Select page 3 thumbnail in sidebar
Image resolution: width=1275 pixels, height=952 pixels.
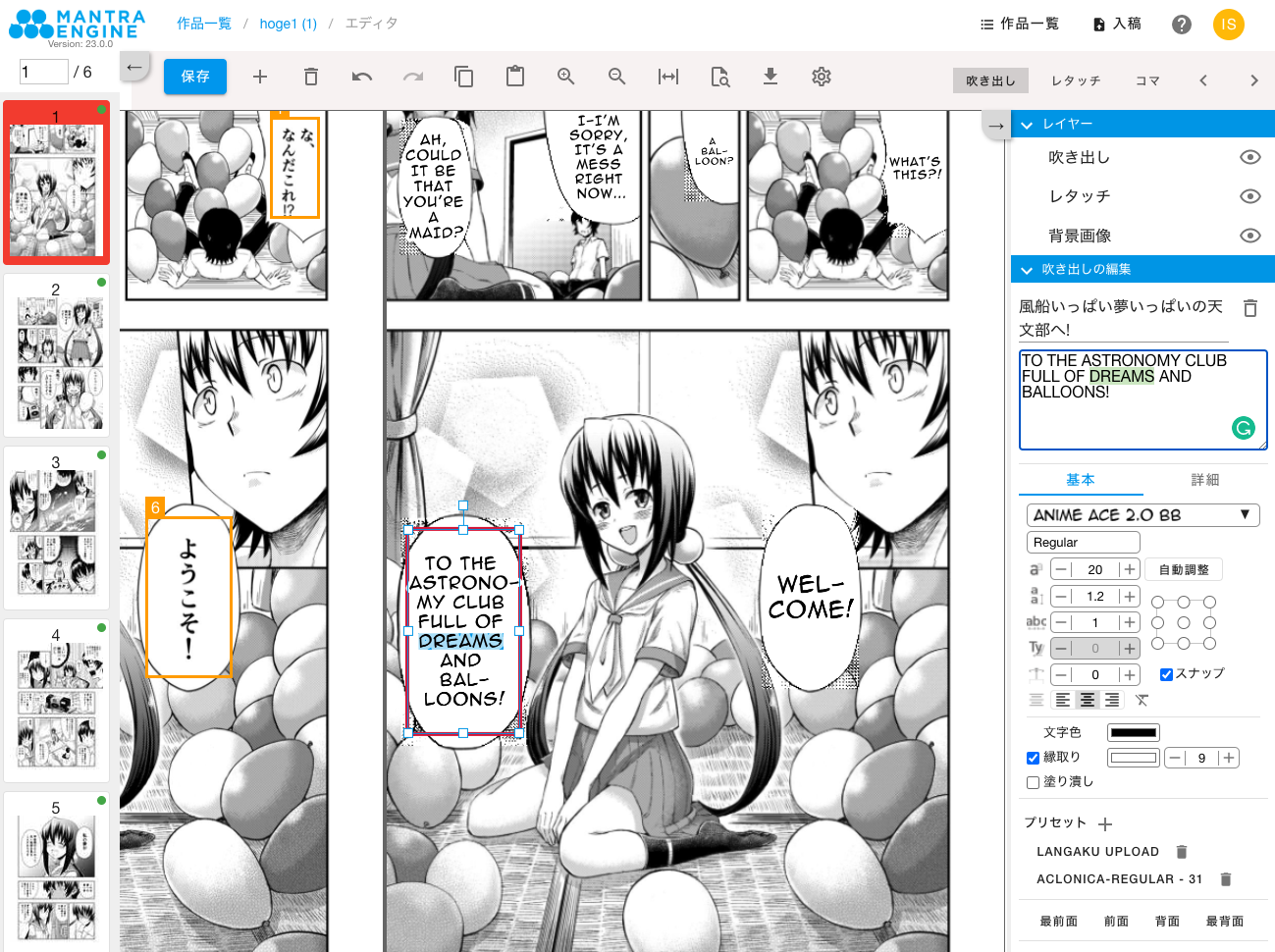pos(56,530)
